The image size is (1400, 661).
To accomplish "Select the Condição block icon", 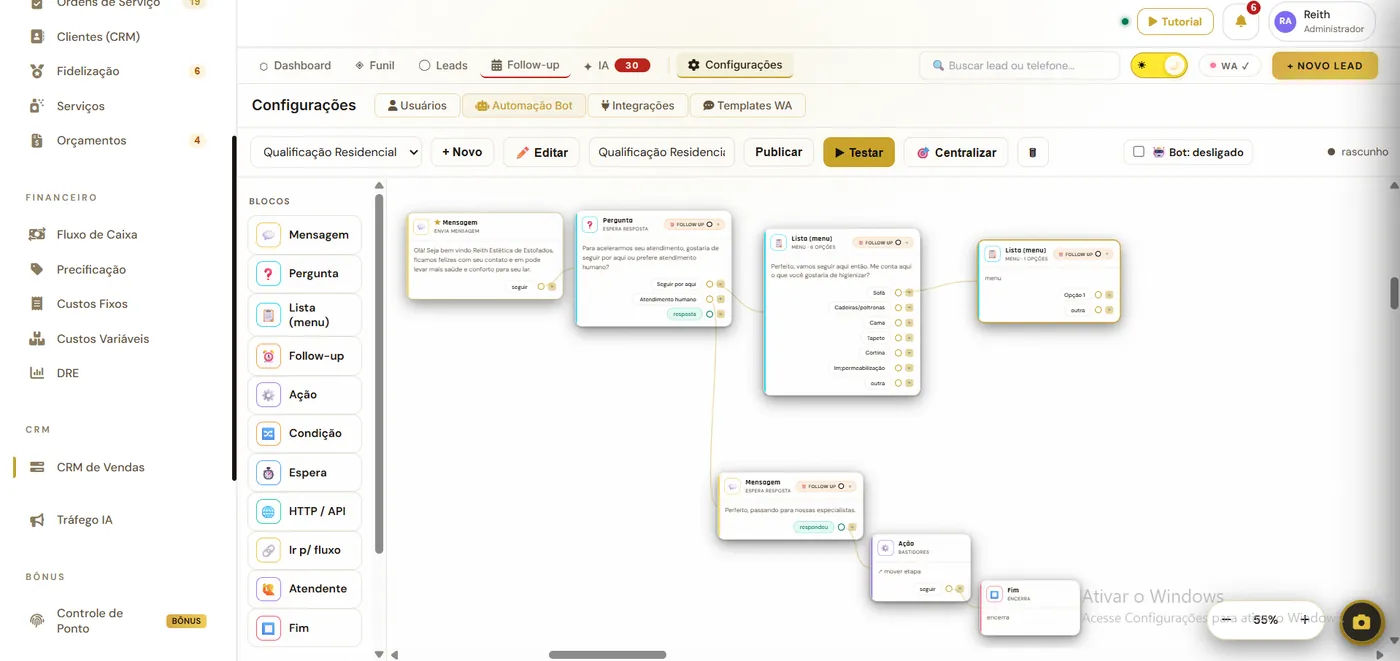I will click(x=268, y=433).
